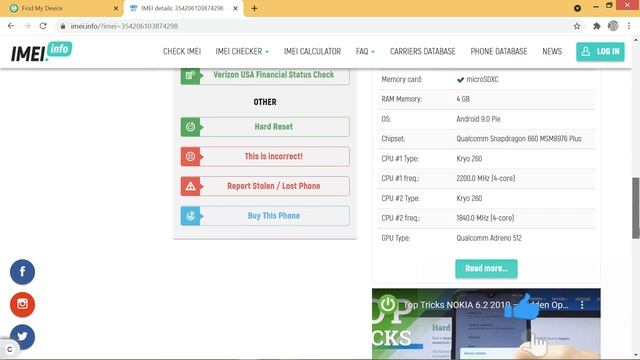Open the Instagram social button
The image size is (640, 360).
(22, 304)
